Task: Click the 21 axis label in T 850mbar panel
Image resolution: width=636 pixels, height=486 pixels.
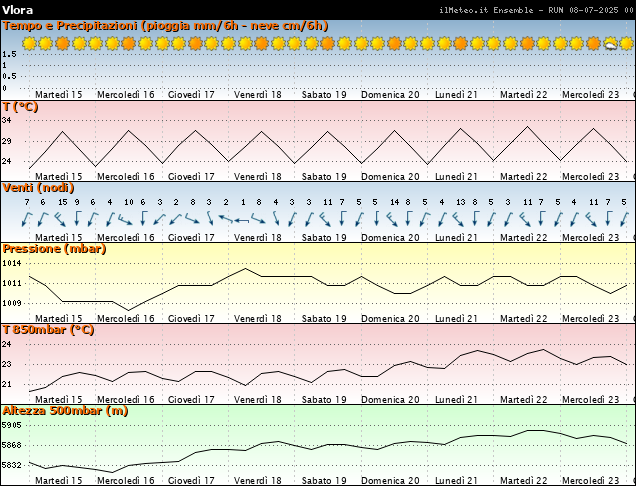Action: click(x=6, y=384)
